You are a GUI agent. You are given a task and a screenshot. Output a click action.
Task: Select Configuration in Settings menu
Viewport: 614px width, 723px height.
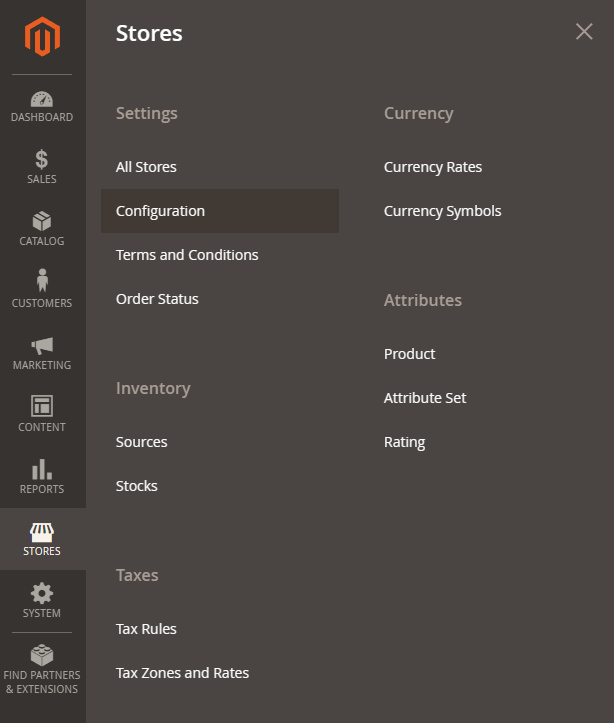click(x=160, y=211)
